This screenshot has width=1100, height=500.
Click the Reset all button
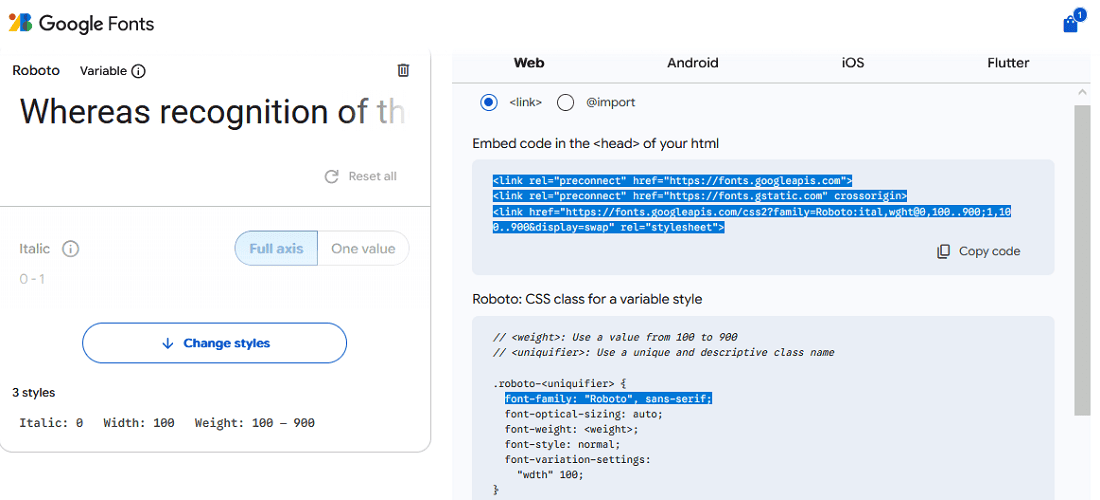(361, 176)
